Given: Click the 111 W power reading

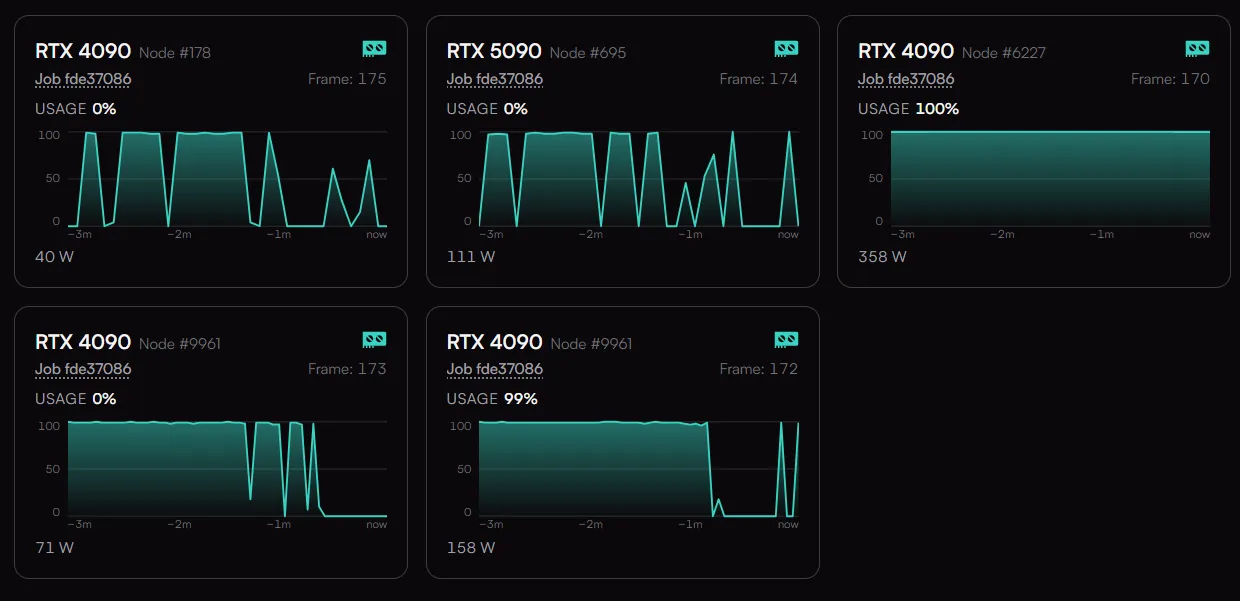Looking at the screenshot, I should (471, 257).
